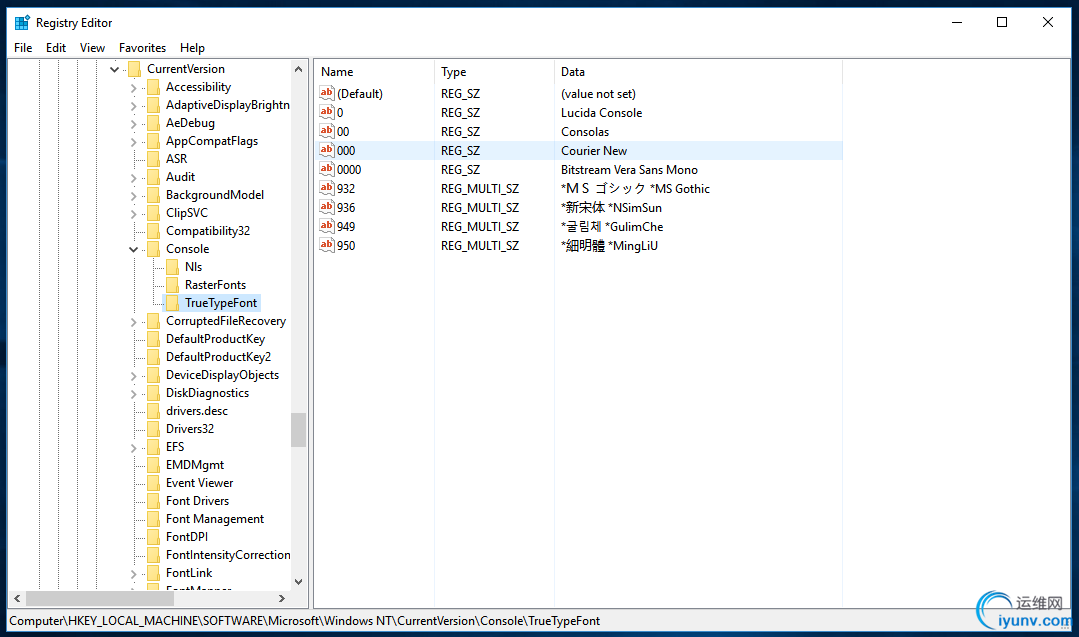Click the Drivers32 folder icon

[x=153, y=429]
